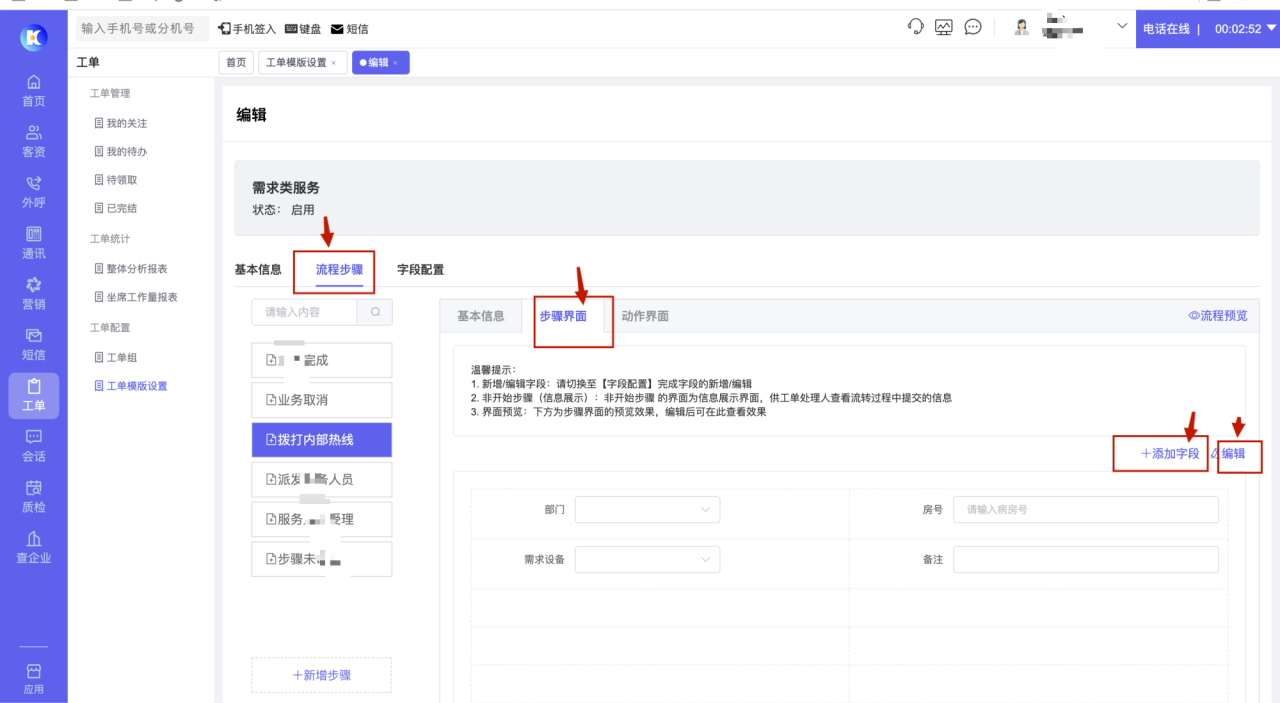Expand the 需求设备 dropdown
This screenshot has height=703, width=1280.
tap(647, 559)
